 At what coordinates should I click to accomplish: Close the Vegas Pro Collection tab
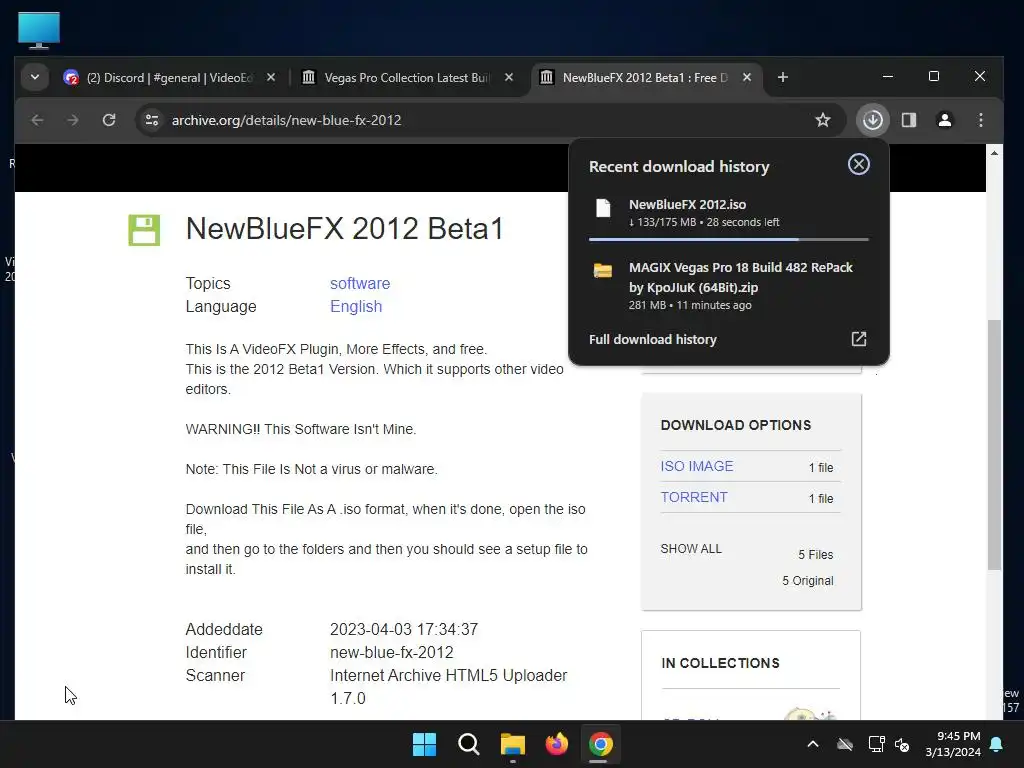pyautogui.click(x=509, y=77)
